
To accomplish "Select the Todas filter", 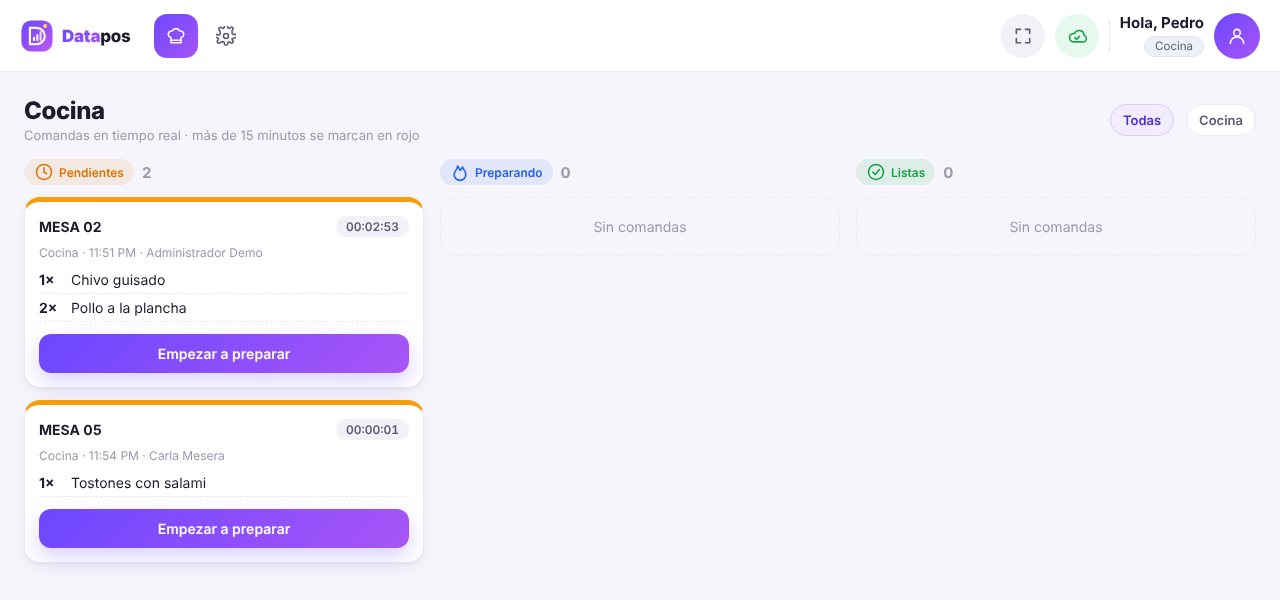I will [1142, 120].
